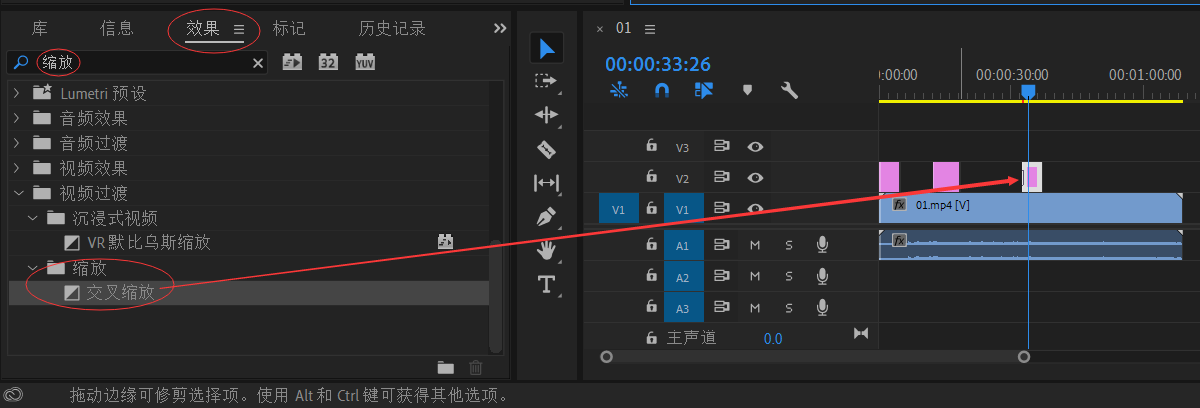Switch to the 库 tab
Screen dimensions: 1200x408
point(39,29)
